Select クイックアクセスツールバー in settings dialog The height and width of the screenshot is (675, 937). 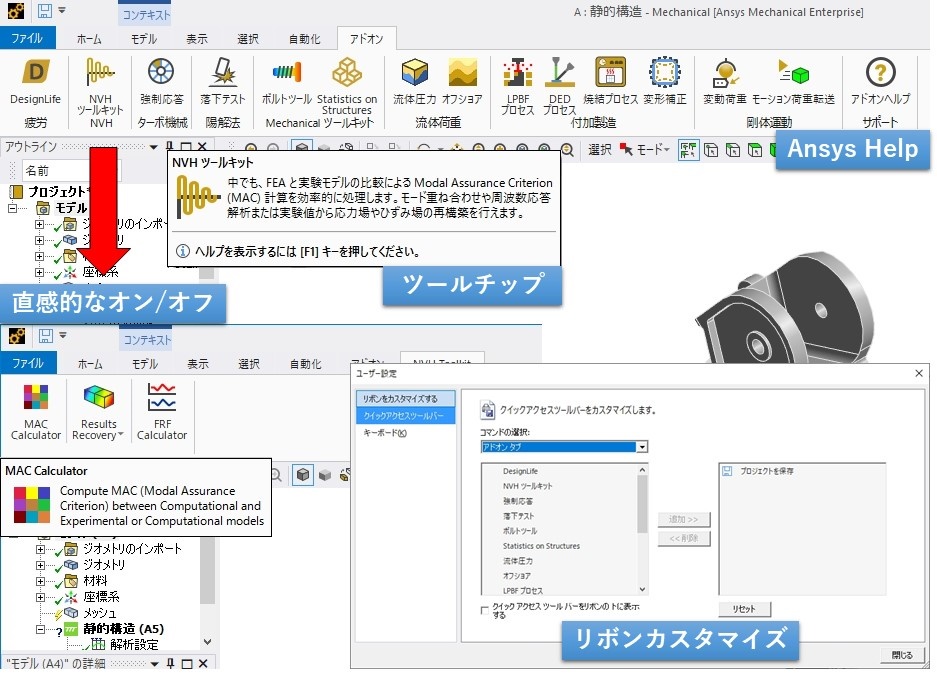pos(405,415)
